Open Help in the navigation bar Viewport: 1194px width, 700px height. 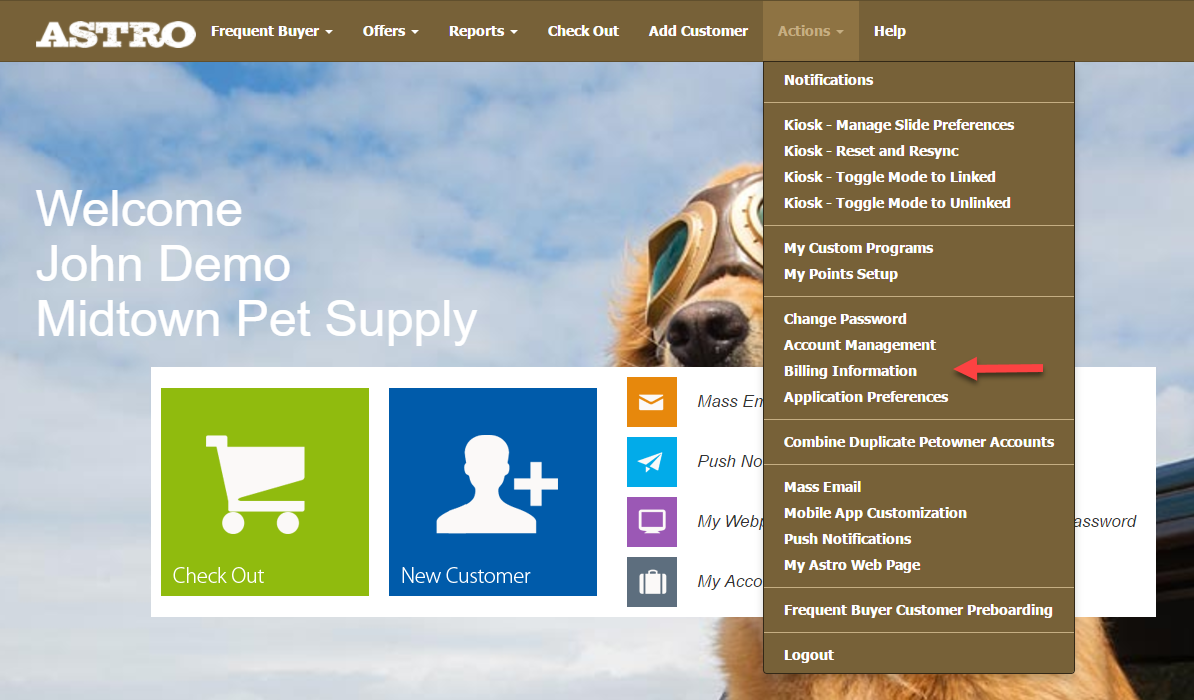pos(889,31)
